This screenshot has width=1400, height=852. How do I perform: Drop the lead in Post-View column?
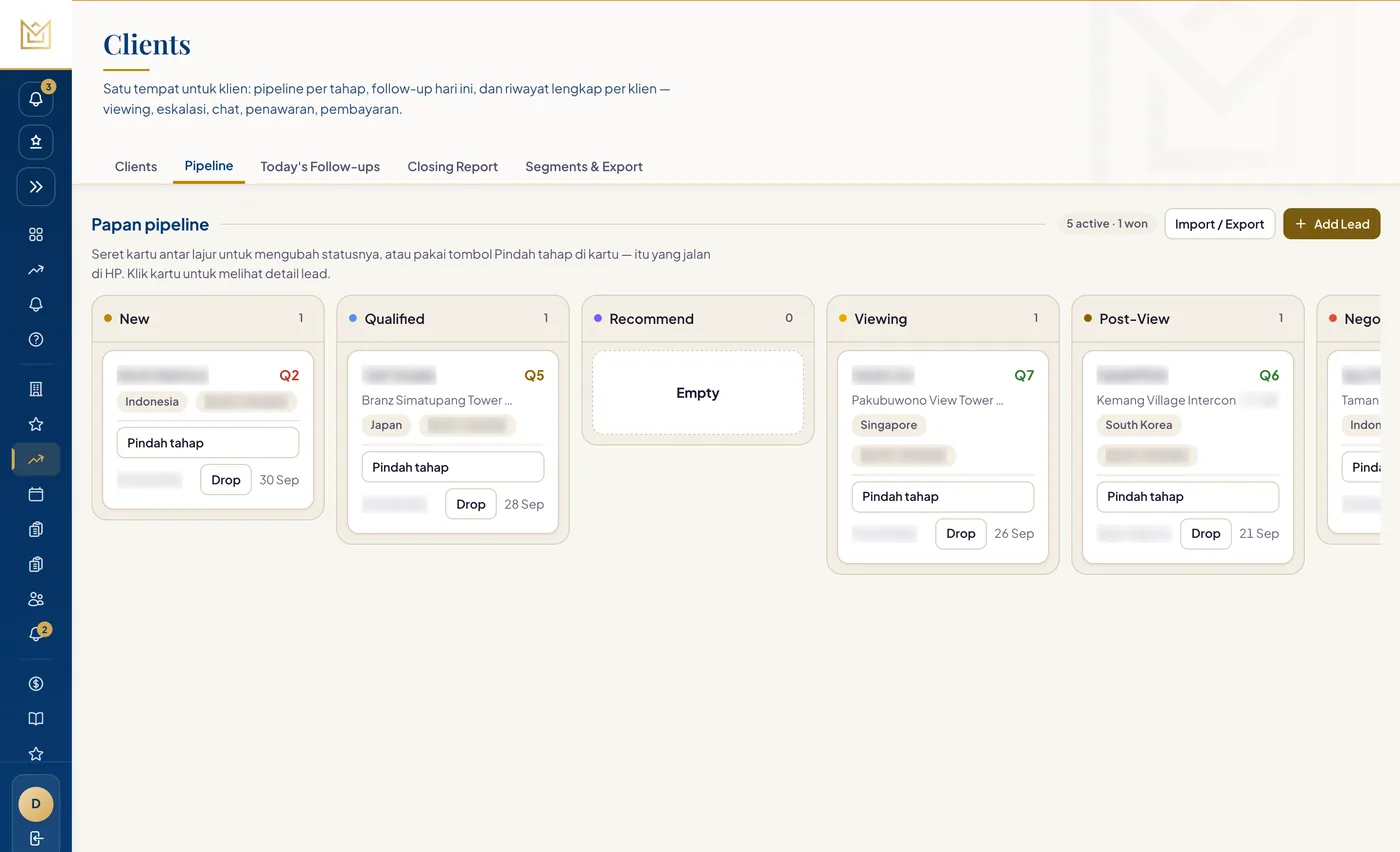1205,533
